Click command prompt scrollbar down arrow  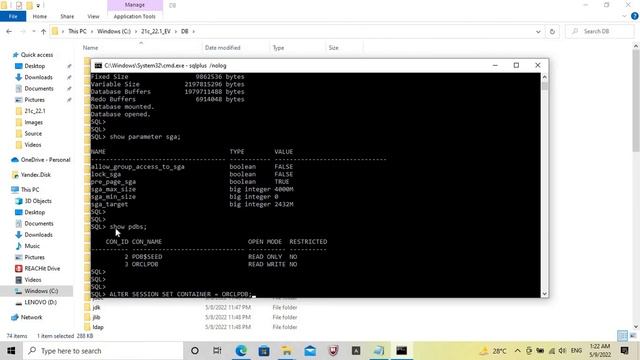(544, 294)
